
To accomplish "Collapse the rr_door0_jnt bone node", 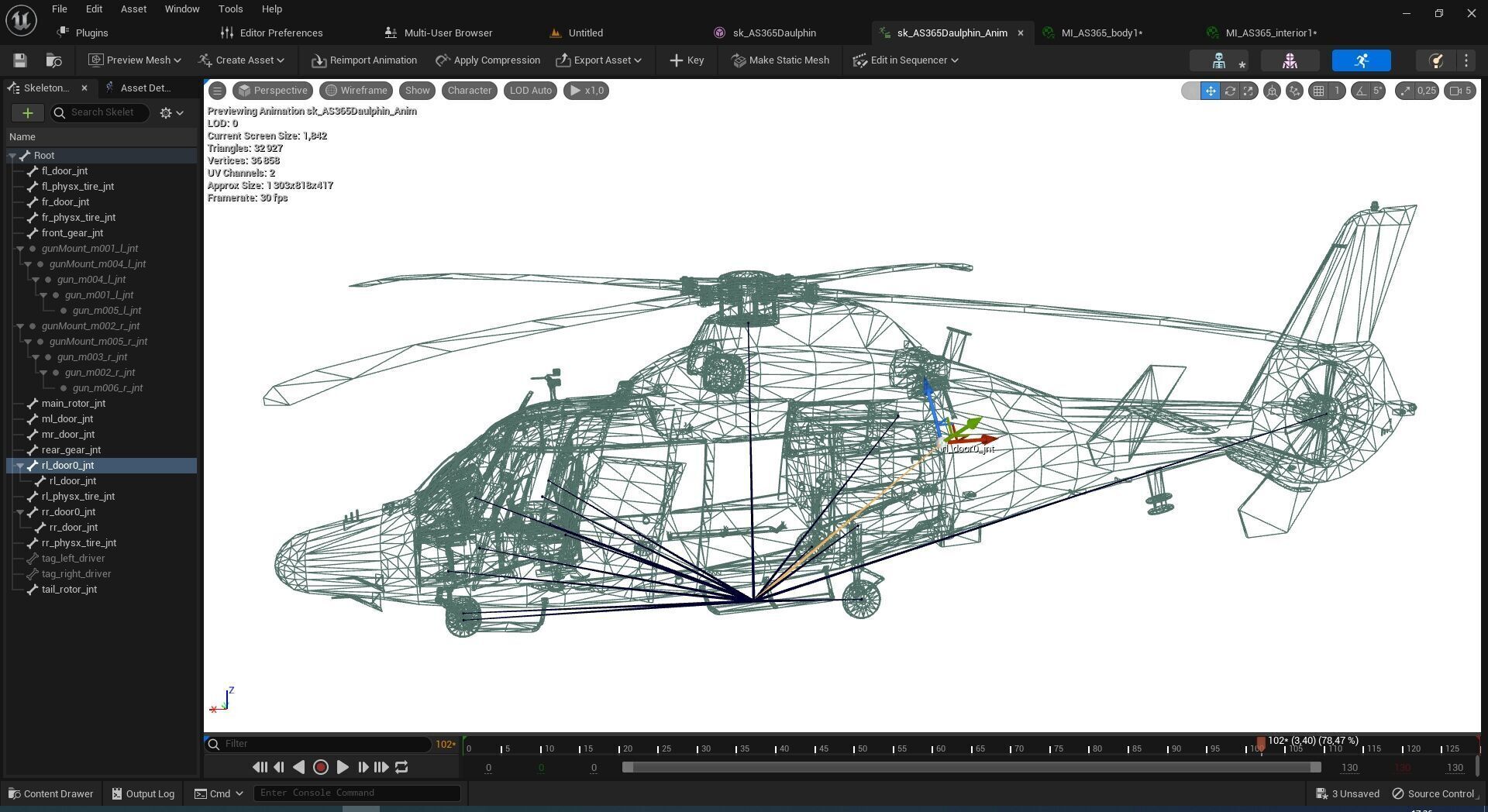I will pyautogui.click(x=20, y=512).
